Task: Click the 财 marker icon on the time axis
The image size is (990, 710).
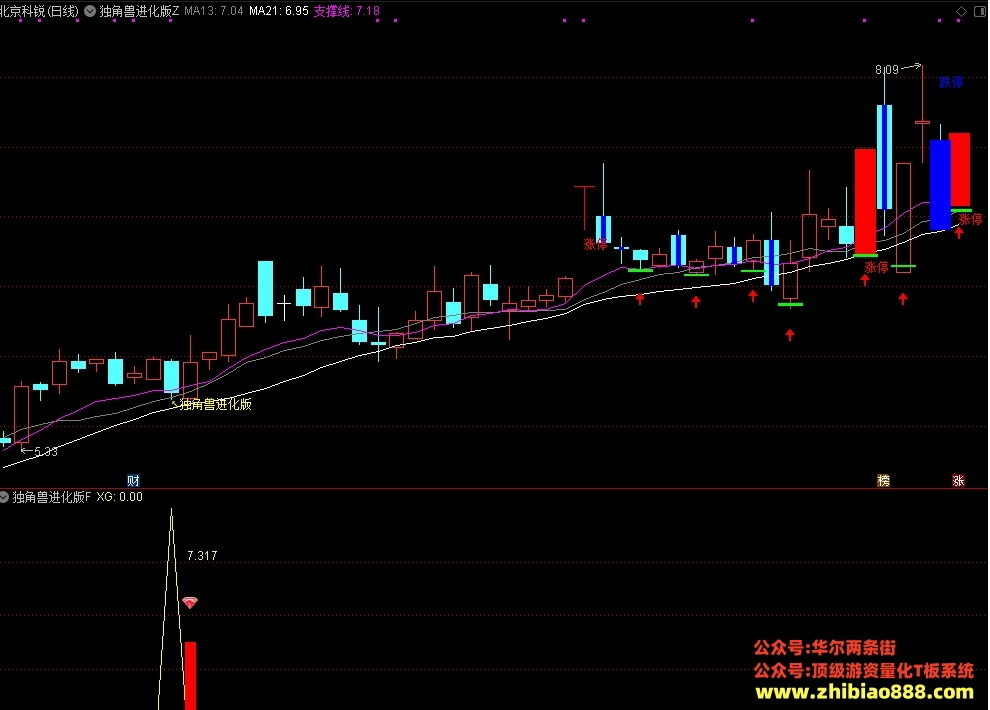Action: [x=133, y=481]
